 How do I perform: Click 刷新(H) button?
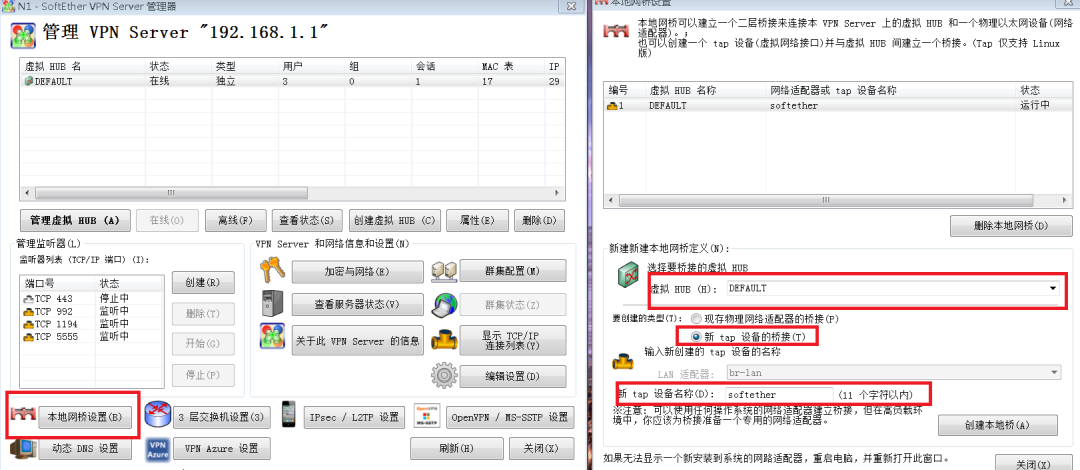pyautogui.click(x=456, y=449)
